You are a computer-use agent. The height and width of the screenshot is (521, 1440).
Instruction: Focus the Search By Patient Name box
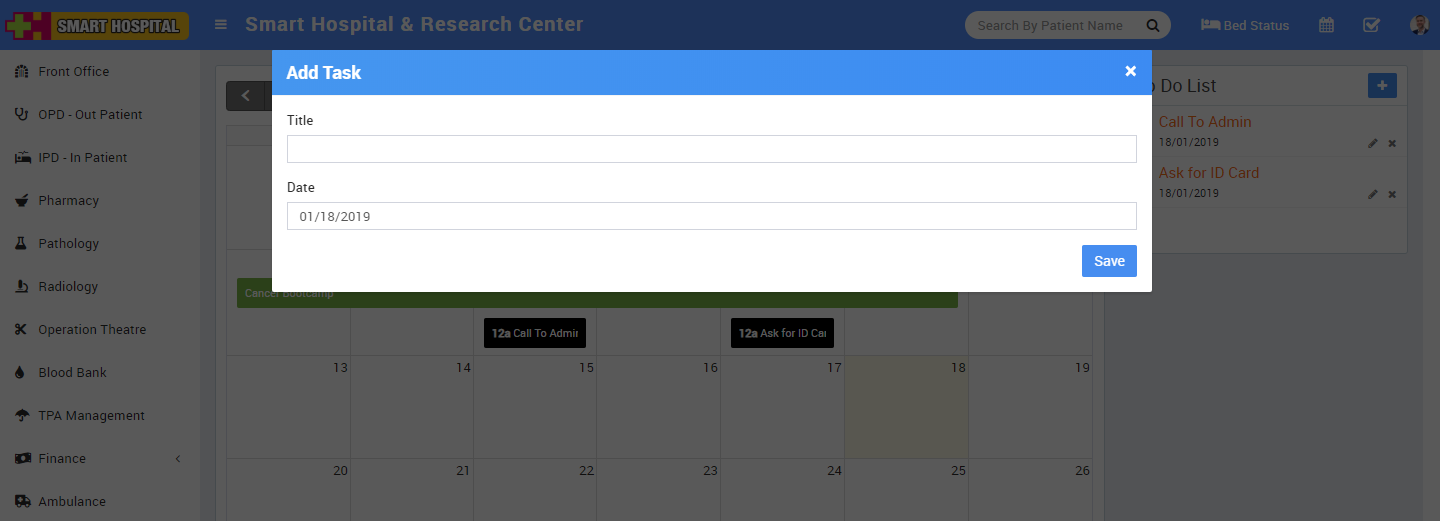1050,26
